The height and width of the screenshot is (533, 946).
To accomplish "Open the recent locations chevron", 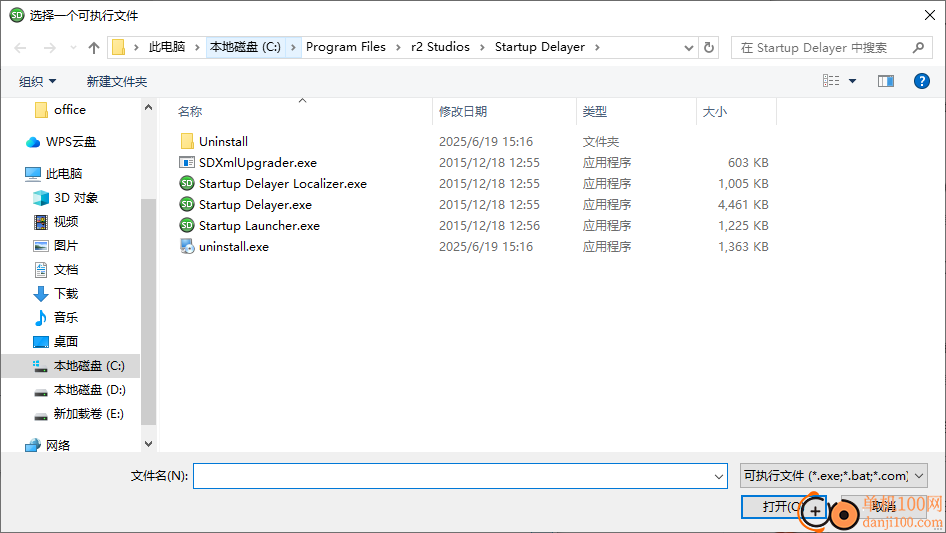I will click(x=73, y=48).
